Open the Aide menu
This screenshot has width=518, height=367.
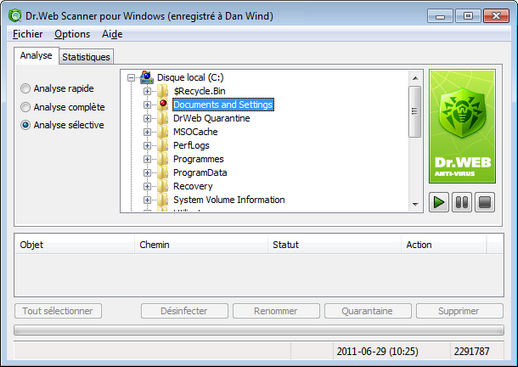pos(112,34)
